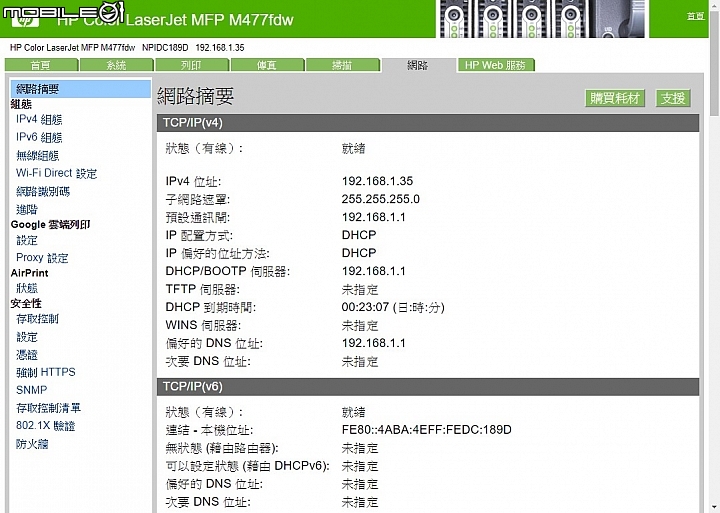This screenshot has width=720, height=513.
Task: Open 防火牆 settings
Action: pos(32,444)
